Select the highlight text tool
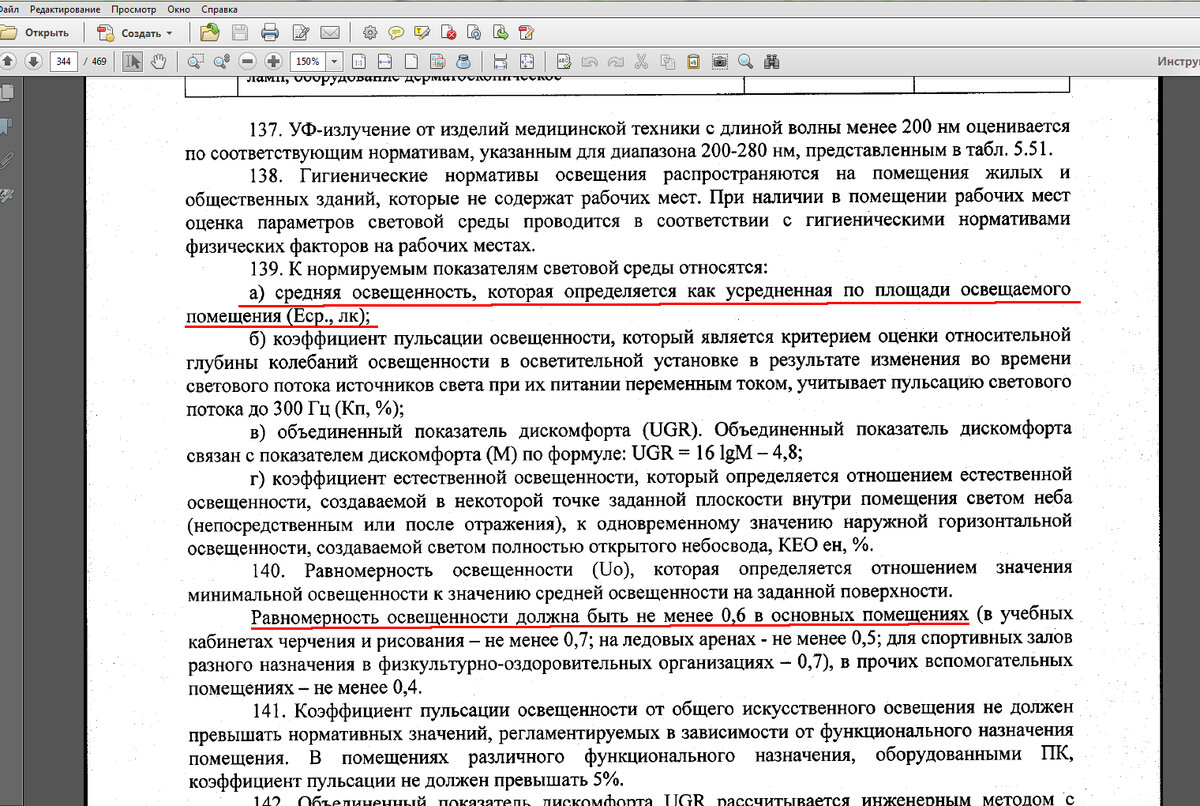The image size is (1200, 806). [423, 32]
